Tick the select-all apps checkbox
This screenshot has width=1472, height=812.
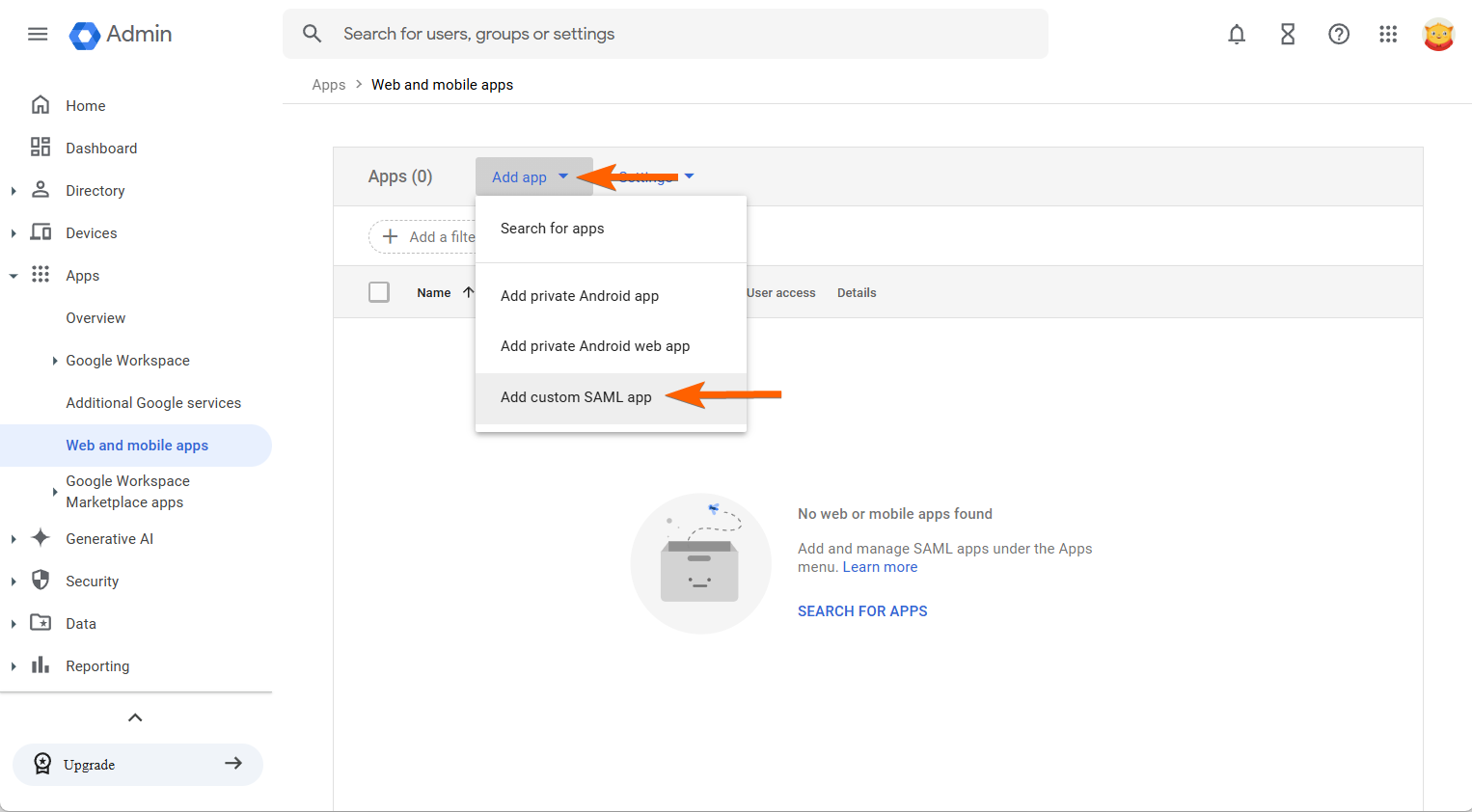click(379, 292)
